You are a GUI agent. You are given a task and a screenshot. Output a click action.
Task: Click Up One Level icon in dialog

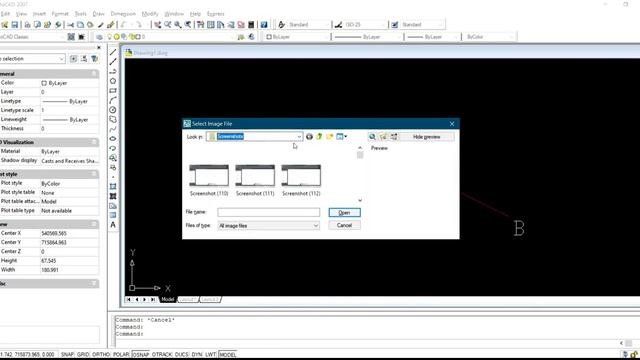click(x=319, y=137)
